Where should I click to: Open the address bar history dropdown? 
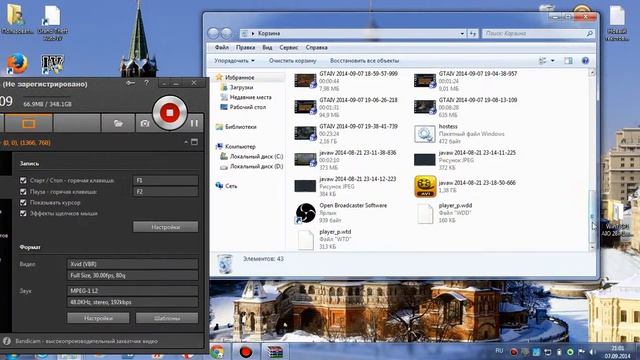tap(462, 33)
